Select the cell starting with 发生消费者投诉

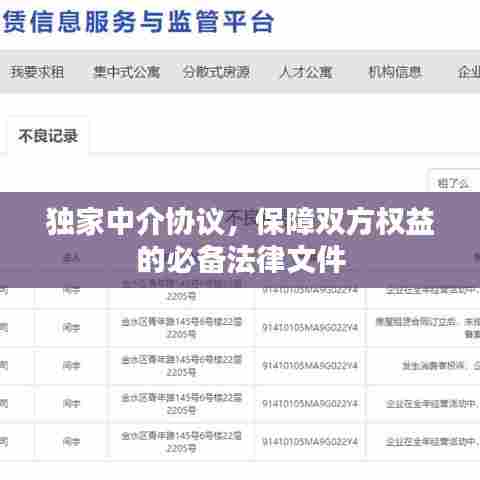click(x=423, y=366)
